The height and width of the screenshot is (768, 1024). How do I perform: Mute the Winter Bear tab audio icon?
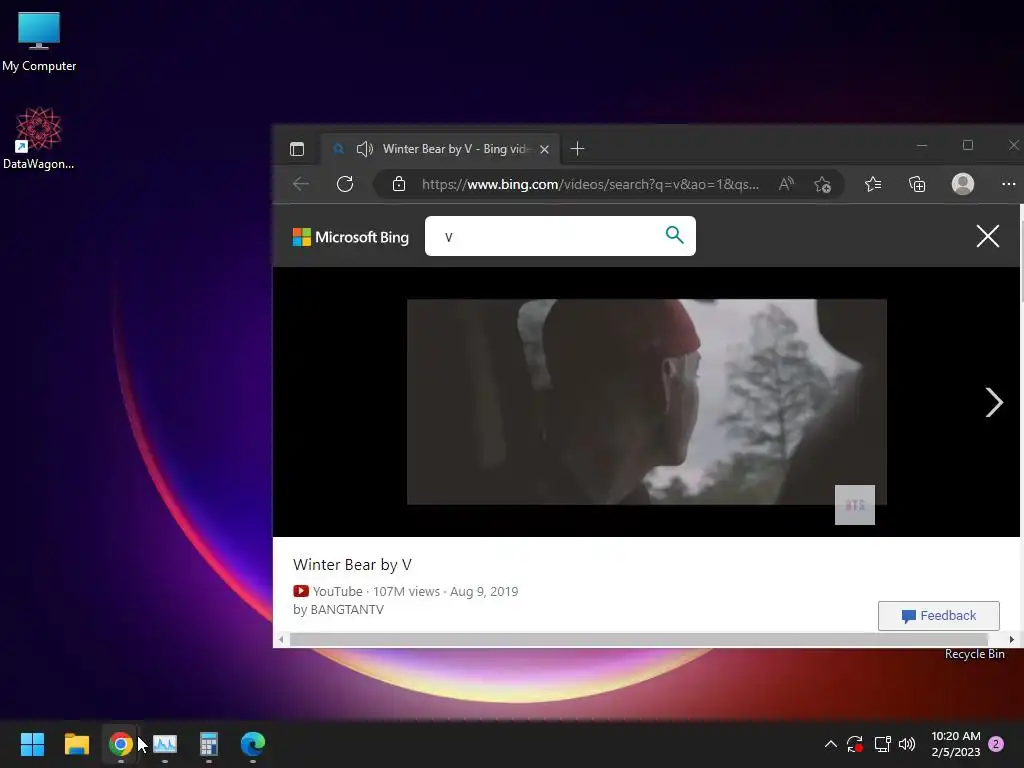tap(364, 149)
